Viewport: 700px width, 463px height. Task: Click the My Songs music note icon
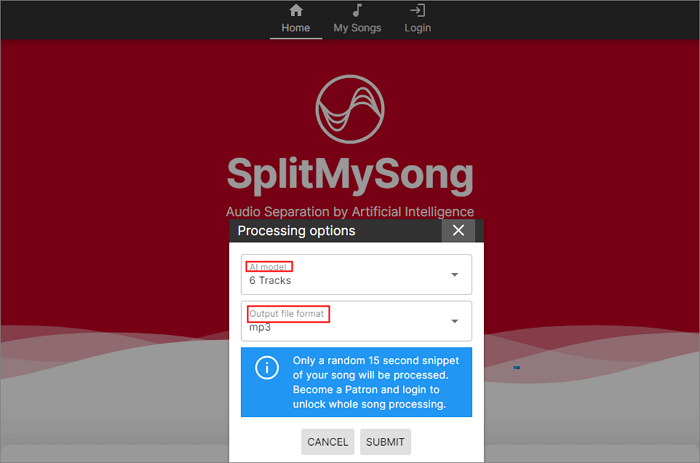tap(357, 10)
